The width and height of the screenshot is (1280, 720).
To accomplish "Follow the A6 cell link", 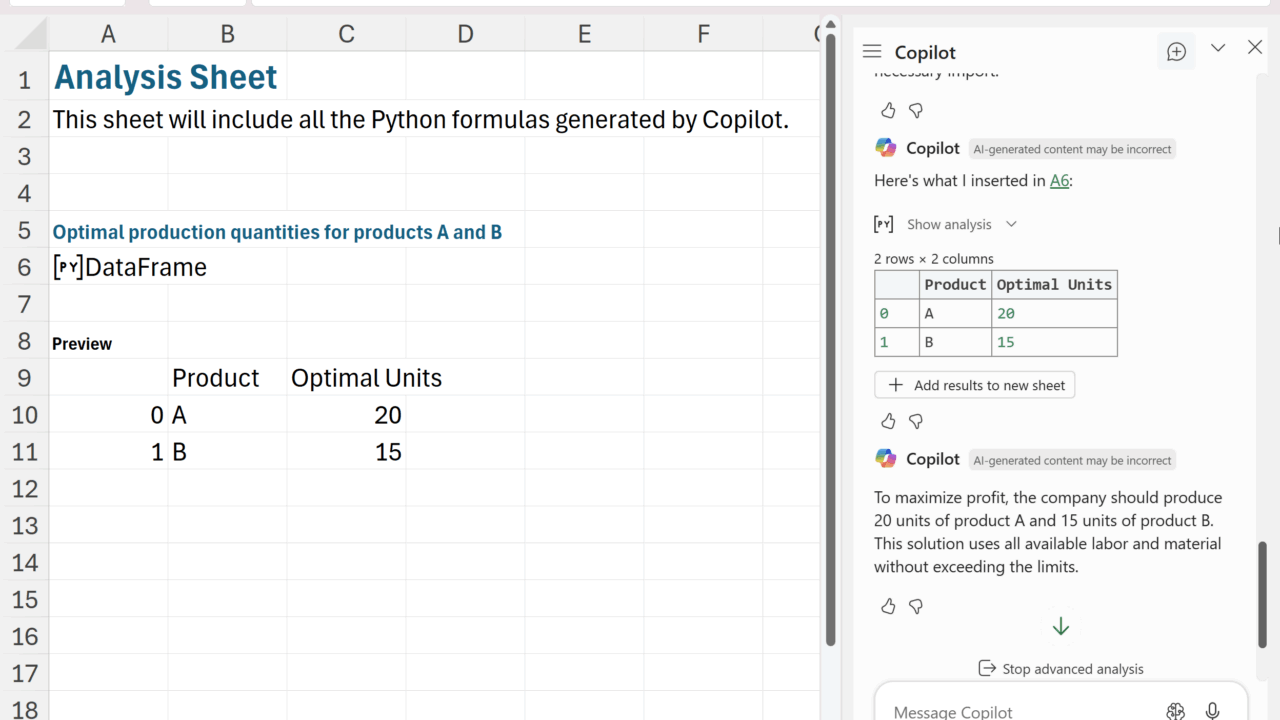I will 1059,181.
